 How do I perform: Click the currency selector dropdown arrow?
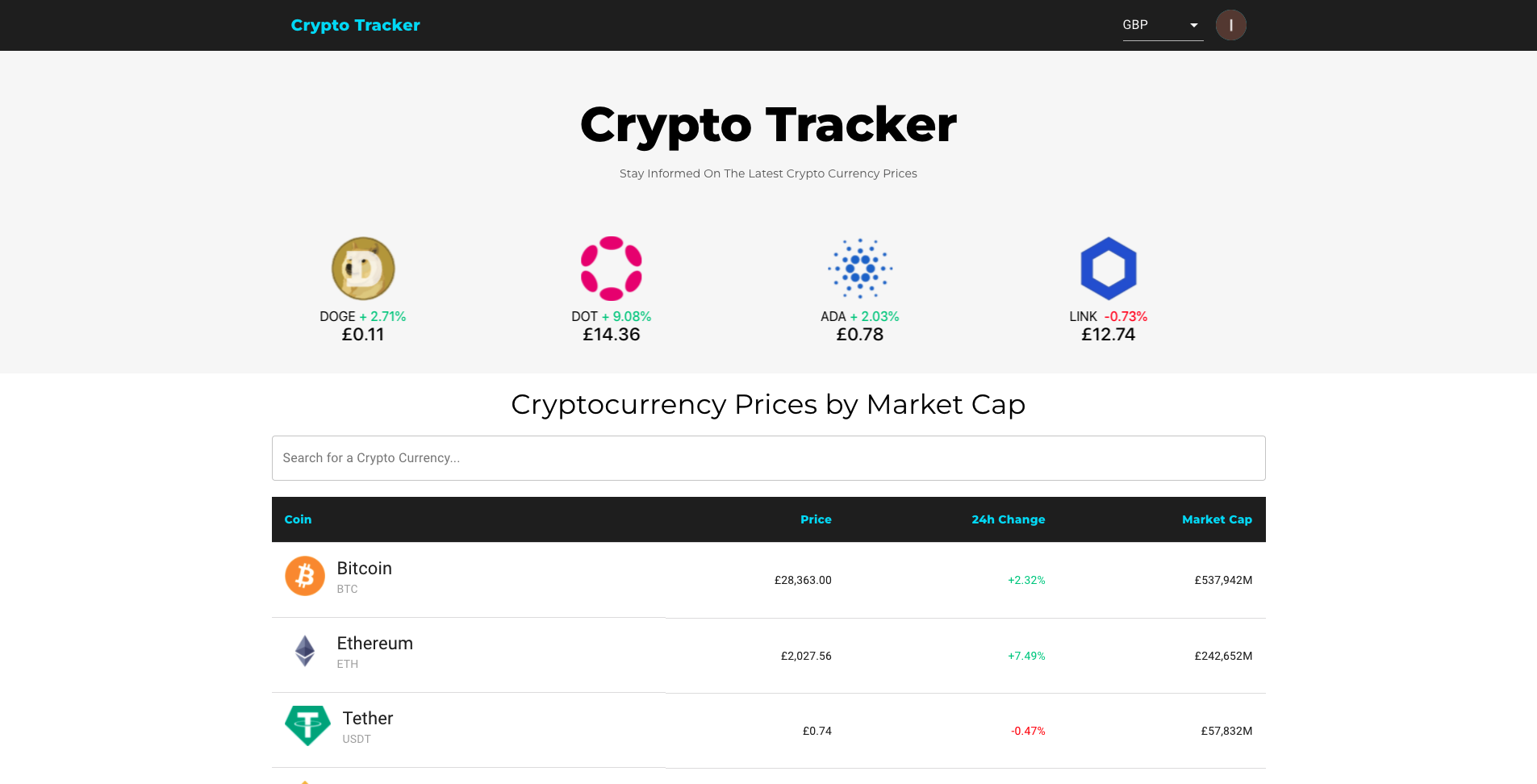pyautogui.click(x=1194, y=25)
